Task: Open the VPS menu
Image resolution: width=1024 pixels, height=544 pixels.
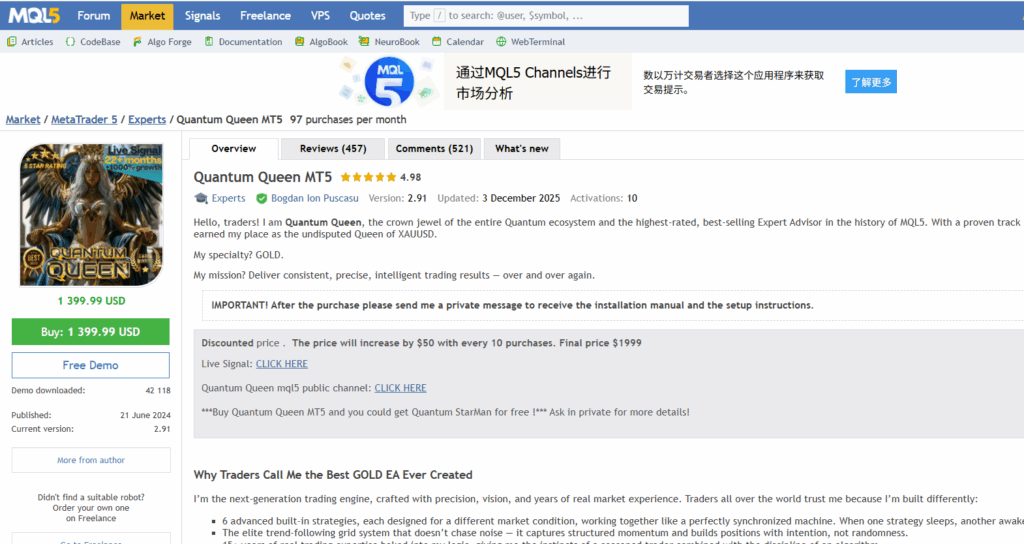Action: 320,16
